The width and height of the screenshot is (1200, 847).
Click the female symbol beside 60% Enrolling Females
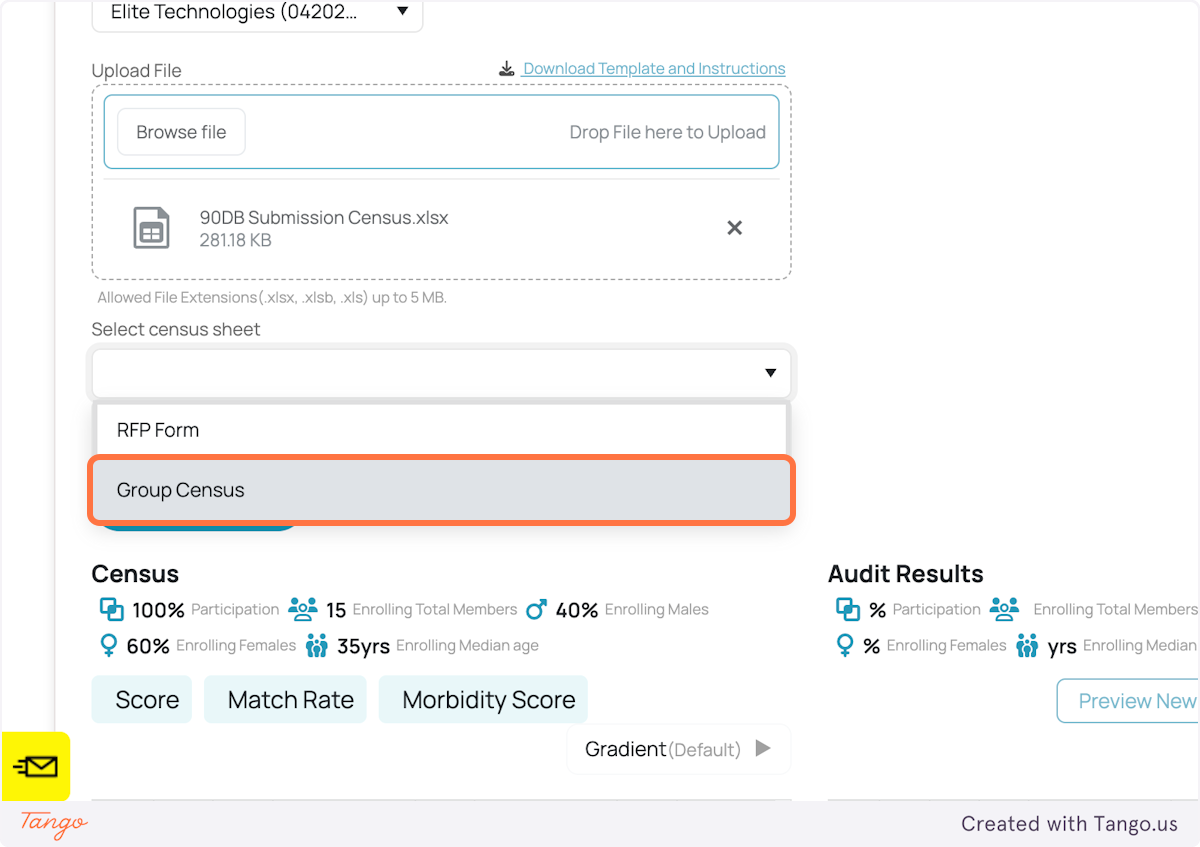coord(107,645)
